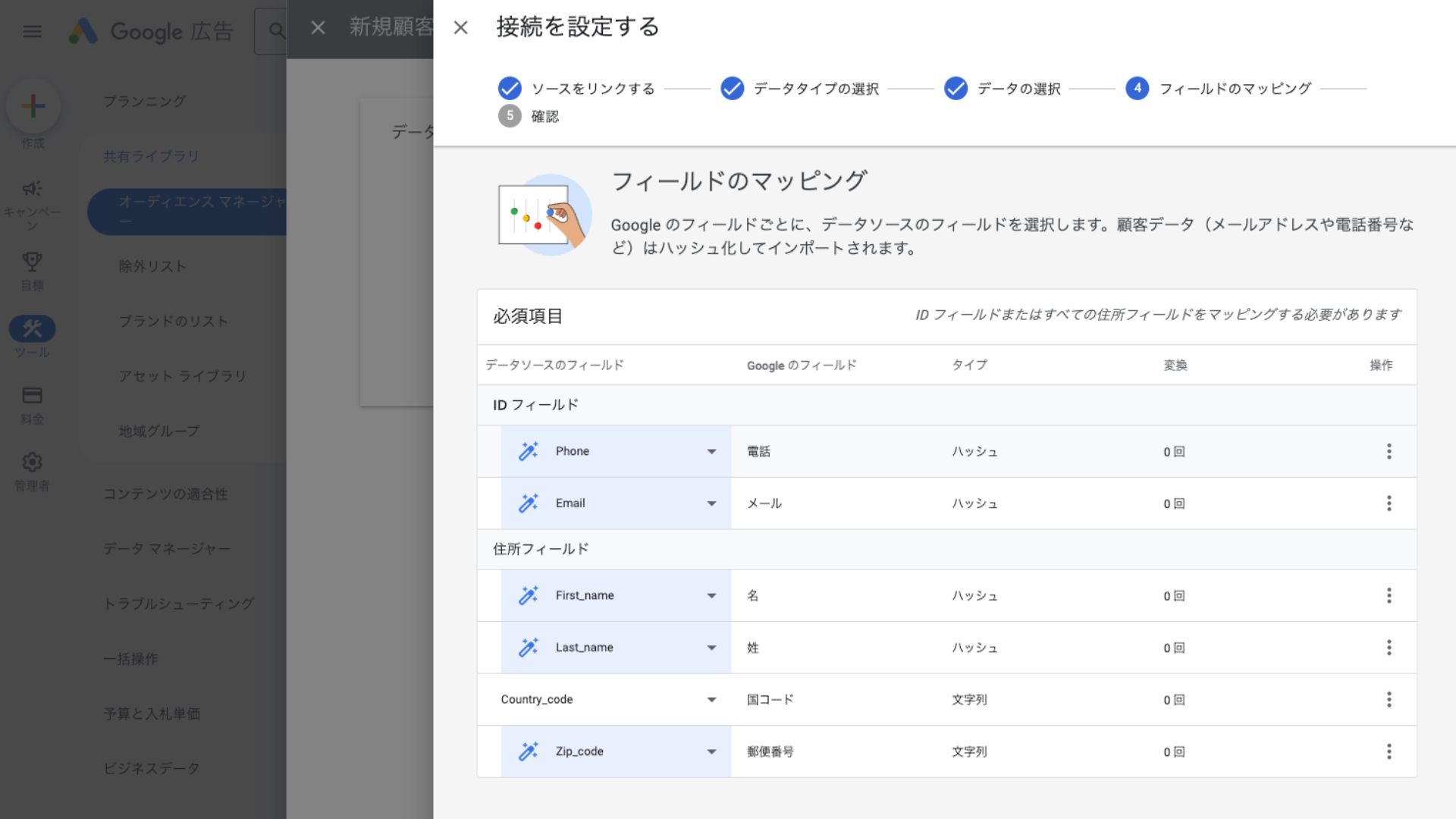Viewport: 1456px width, 819px height.
Task: Open 除外リスト in the sidebar
Action: pos(152,266)
